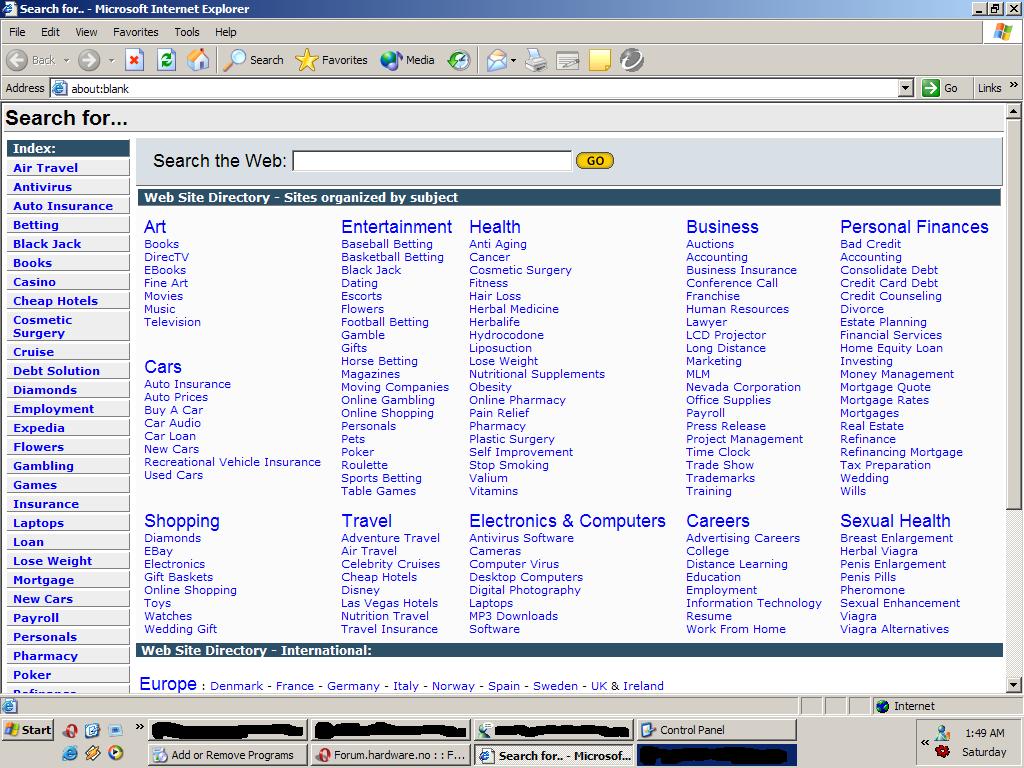Click the Antivirus link in Index sidebar
This screenshot has width=1024, height=768.
click(x=42, y=187)
